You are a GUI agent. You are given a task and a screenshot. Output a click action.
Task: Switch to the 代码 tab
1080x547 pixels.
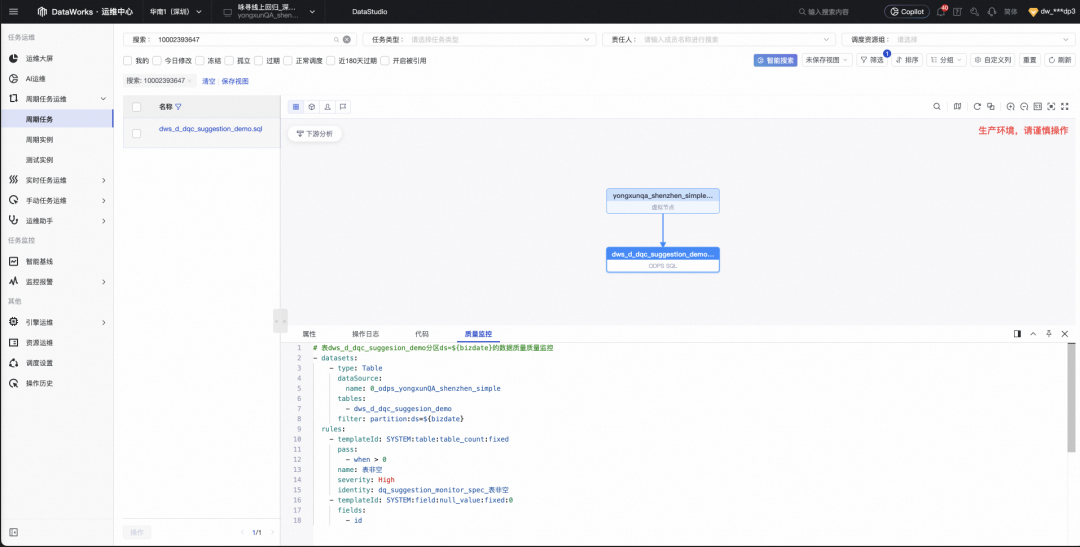pyautogui.click(x=422, y=333)
